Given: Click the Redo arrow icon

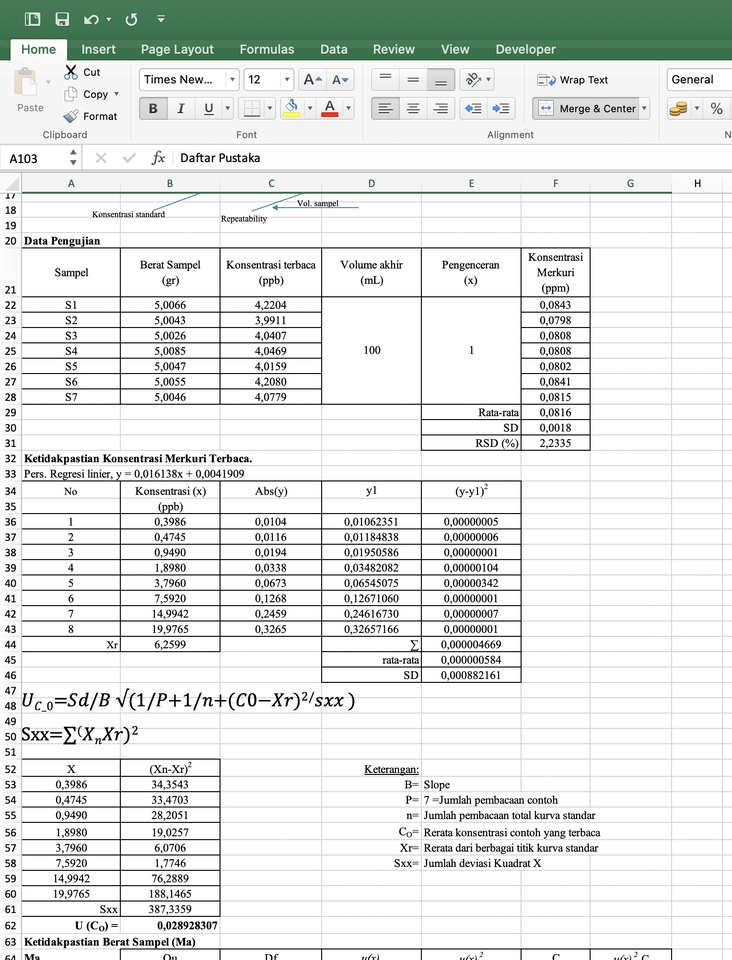Looking at the screenshot, I should (x=131, y=20).
